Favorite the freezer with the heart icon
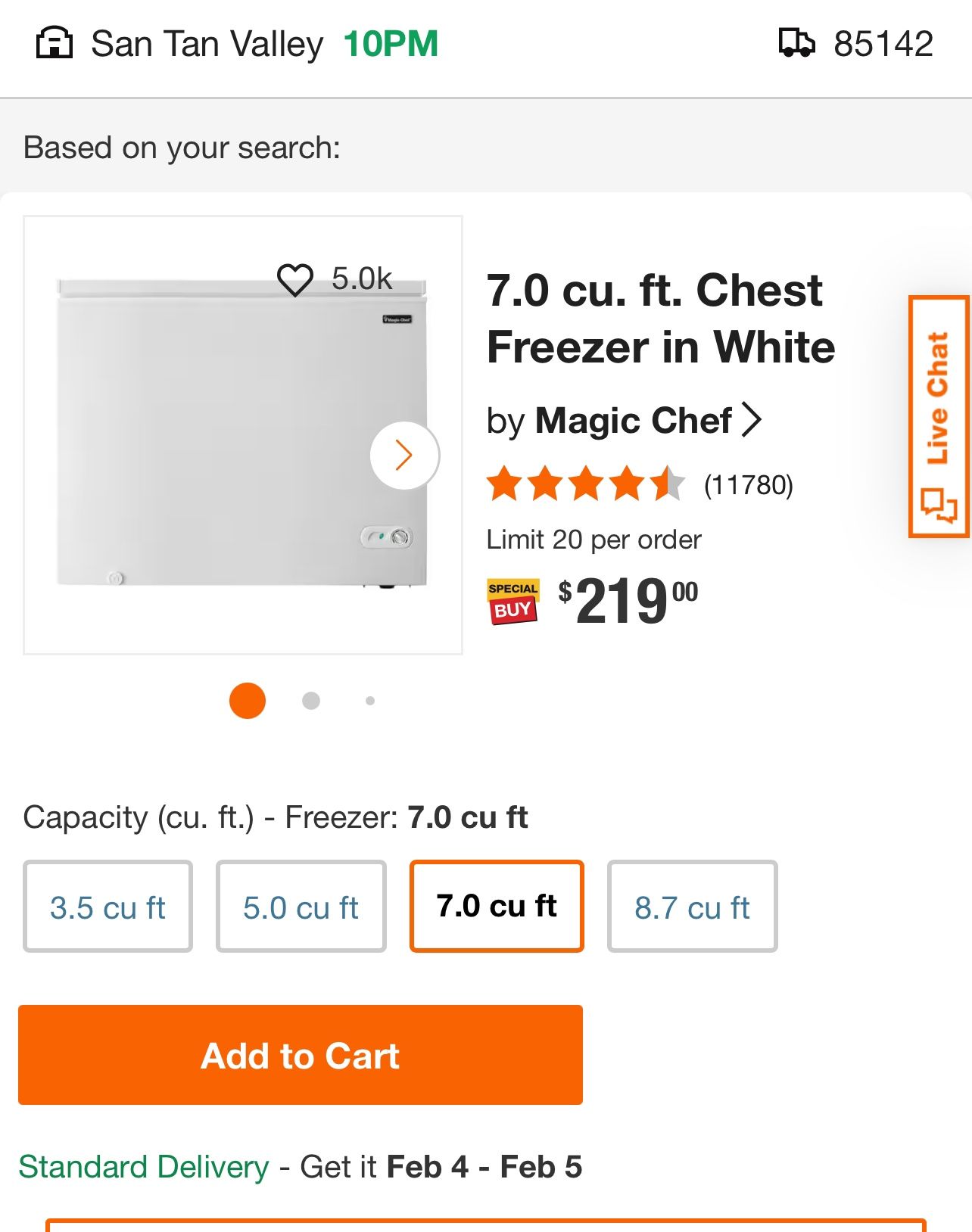Viewport: 972px width, 1232px height. 295,279
